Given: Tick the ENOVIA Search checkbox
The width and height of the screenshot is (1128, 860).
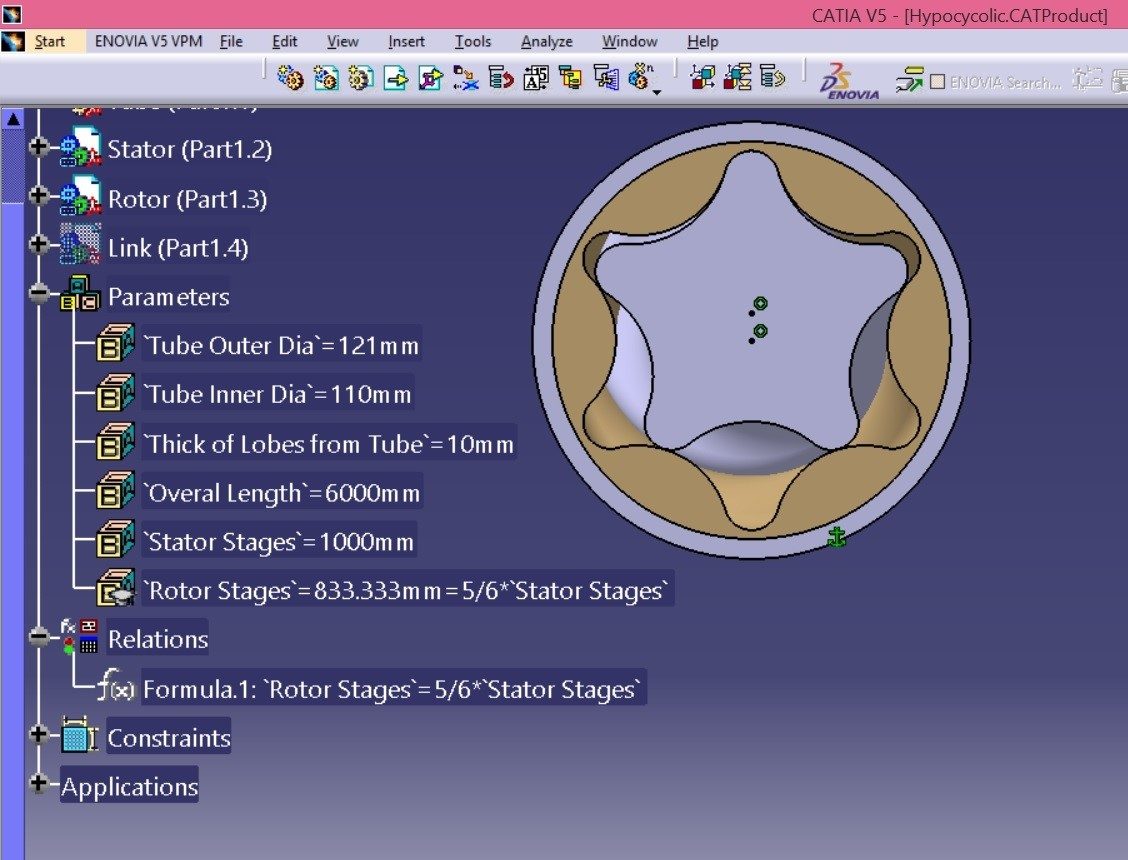Looking at the screenshot, I should (937, 82).
